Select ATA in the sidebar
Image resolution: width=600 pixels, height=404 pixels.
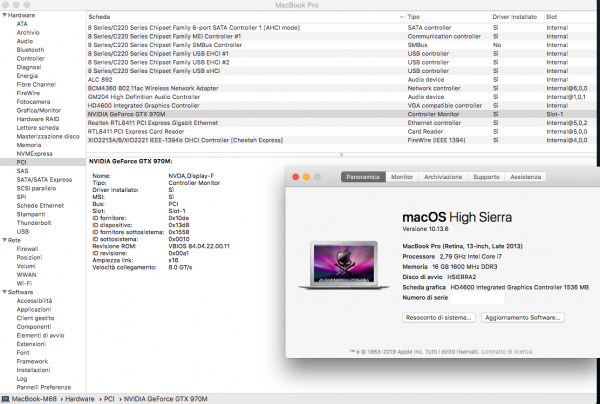22,24
